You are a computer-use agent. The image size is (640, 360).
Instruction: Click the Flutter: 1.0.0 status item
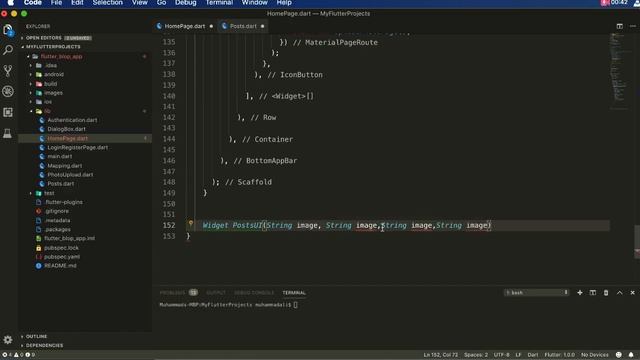pyautogui.click(x=560, y=355)
